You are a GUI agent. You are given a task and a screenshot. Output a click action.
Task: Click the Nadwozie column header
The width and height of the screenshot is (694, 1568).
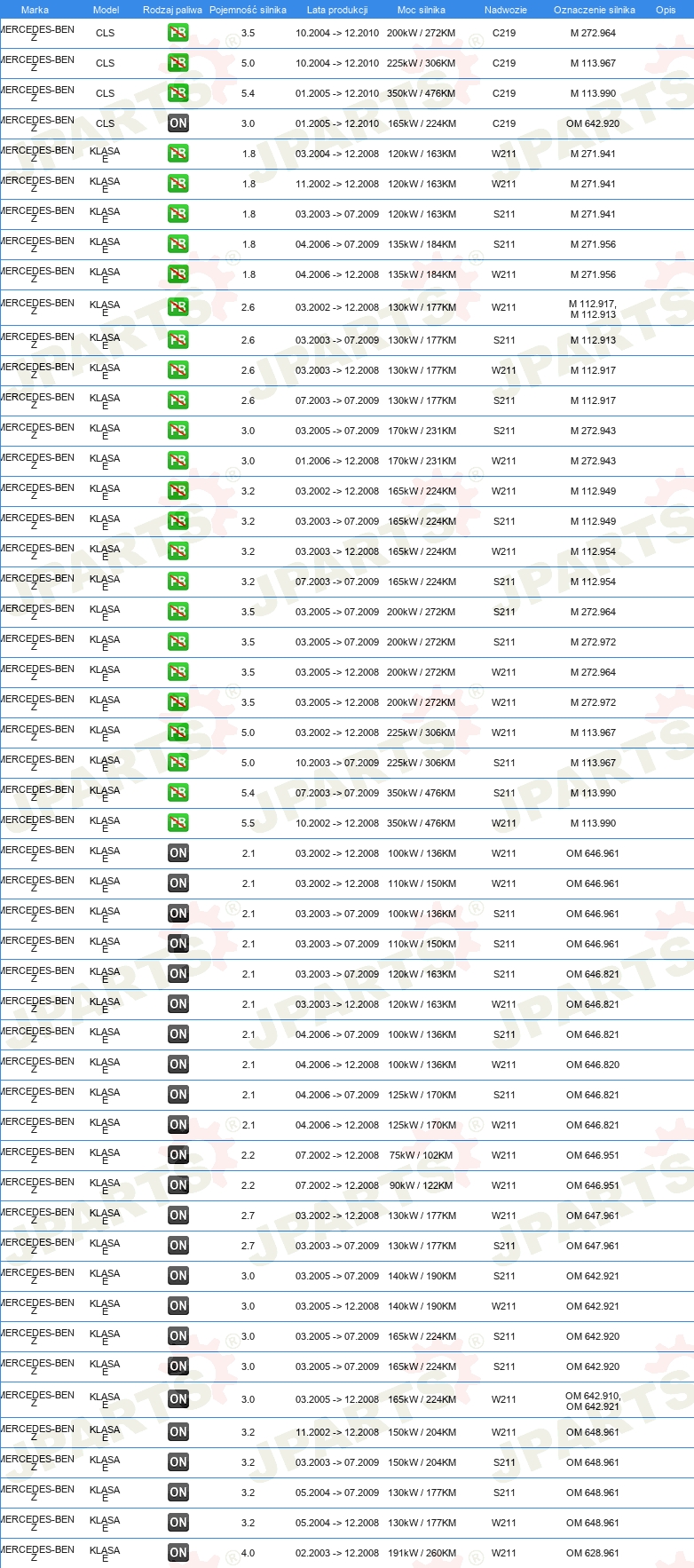(505, 10)
